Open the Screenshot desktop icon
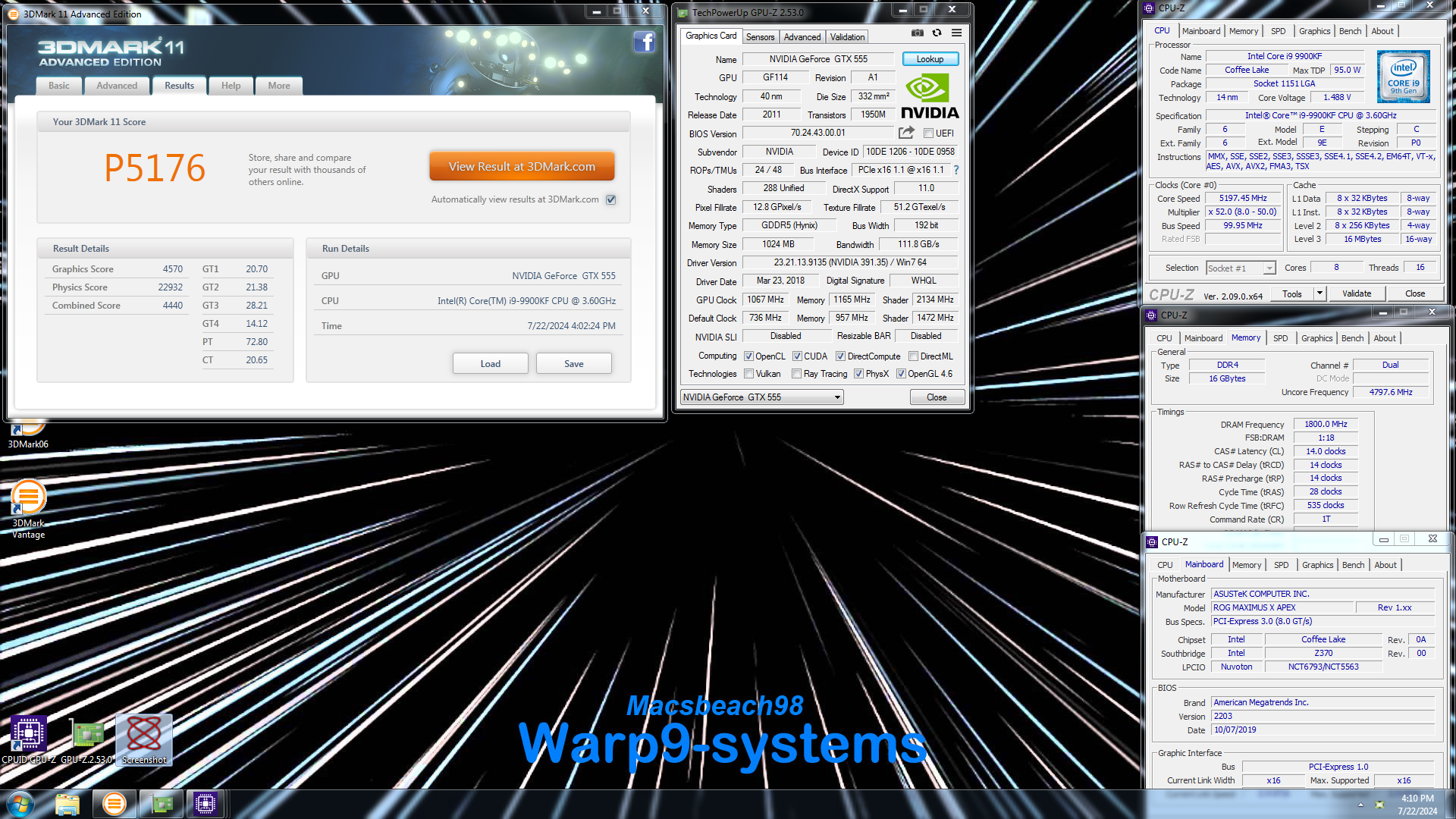The height and width of the screenshot is (819, 1456). (143, 740)
